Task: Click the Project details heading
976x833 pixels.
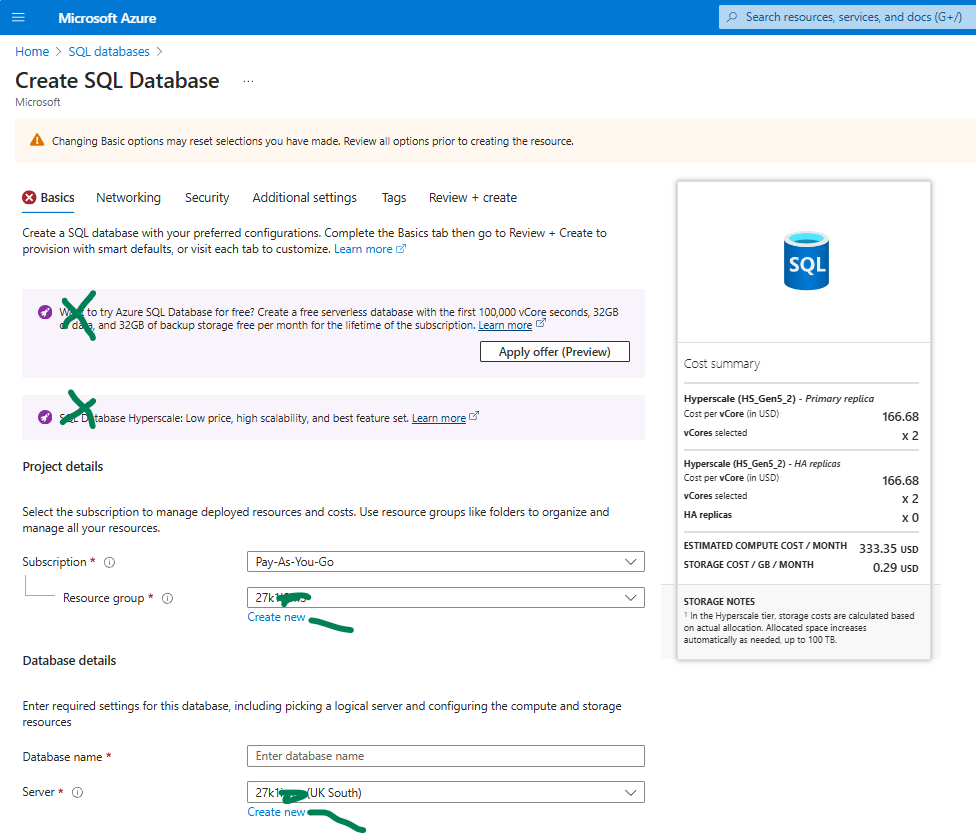Action: point(63,466)
